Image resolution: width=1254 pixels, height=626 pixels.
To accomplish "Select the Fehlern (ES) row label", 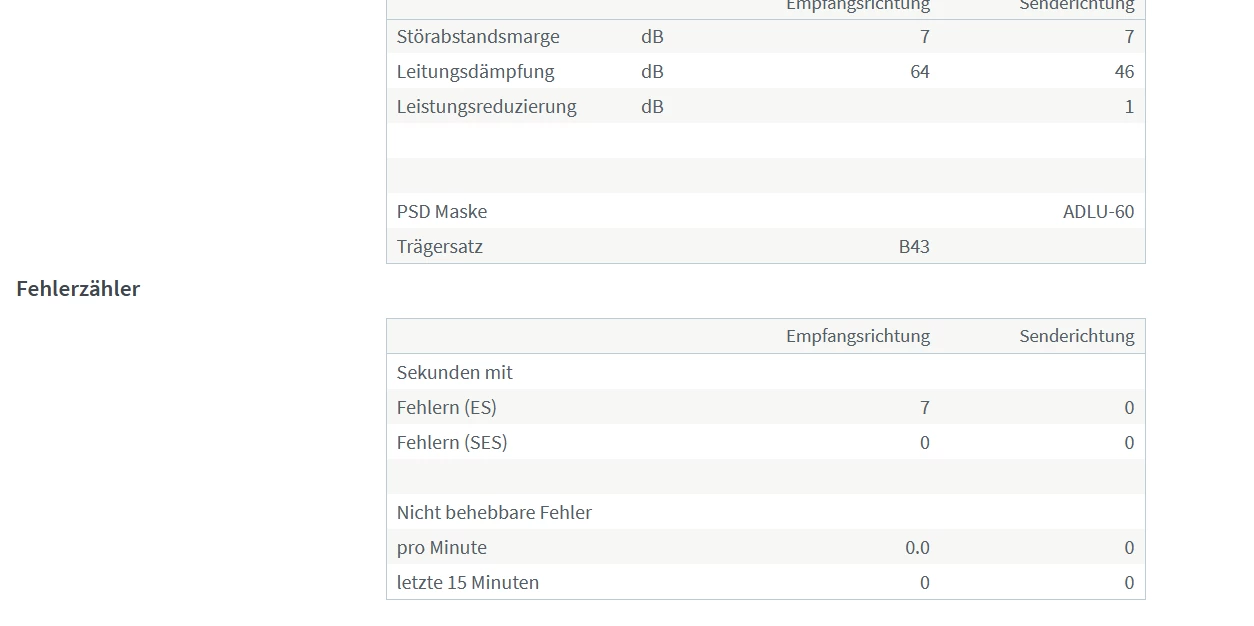I will click(446, 407).
